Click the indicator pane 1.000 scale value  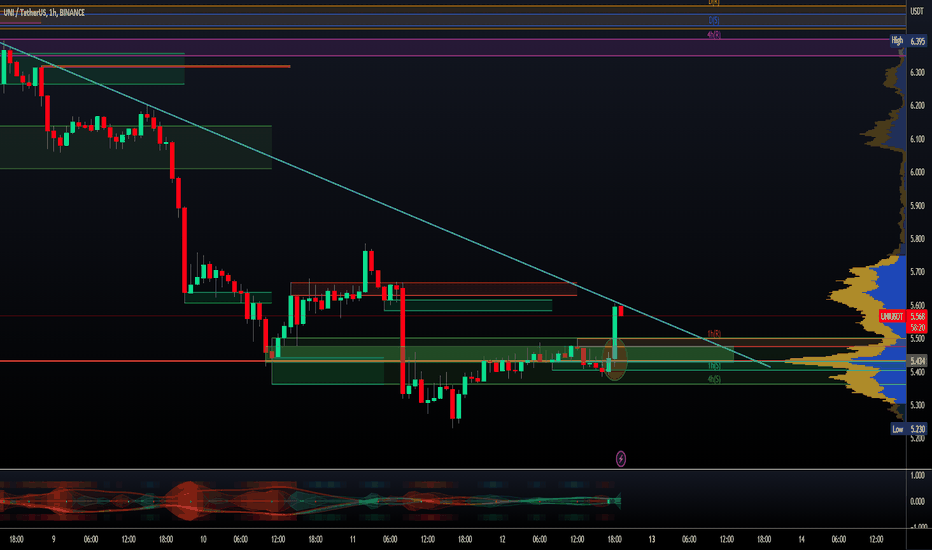click(x=917, y=475)
